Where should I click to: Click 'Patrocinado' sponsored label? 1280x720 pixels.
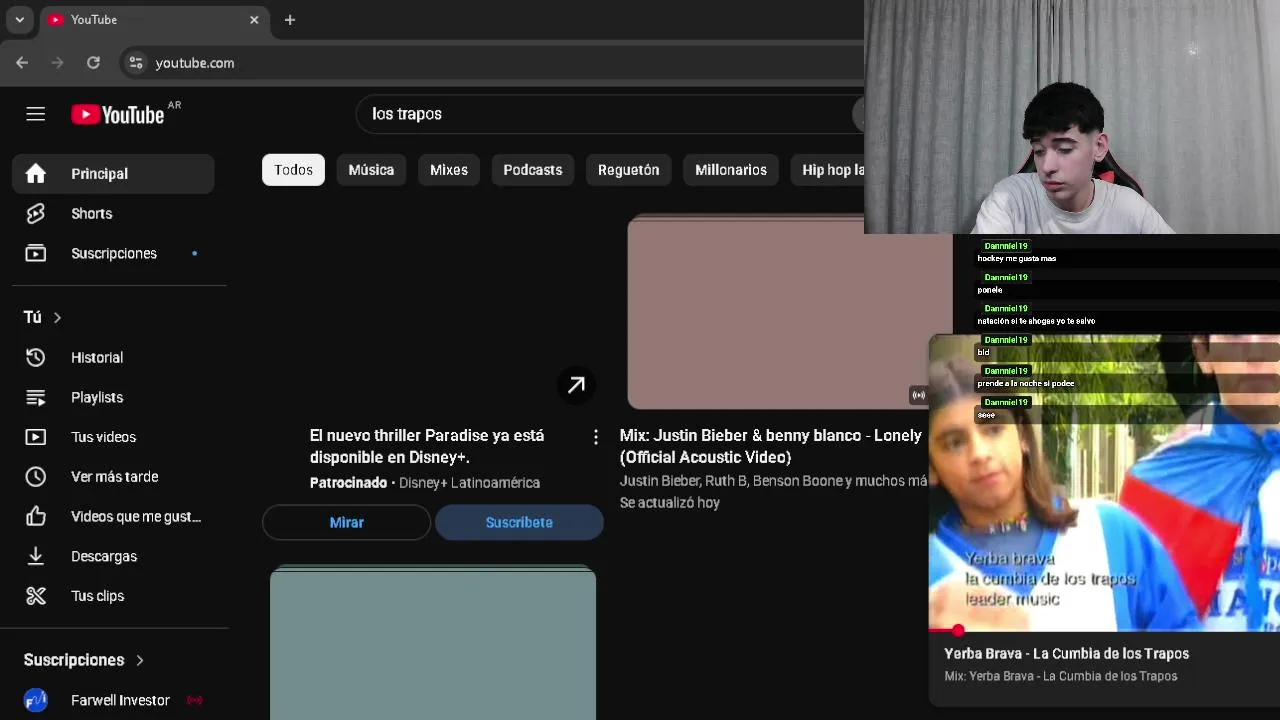coord(348,483)
